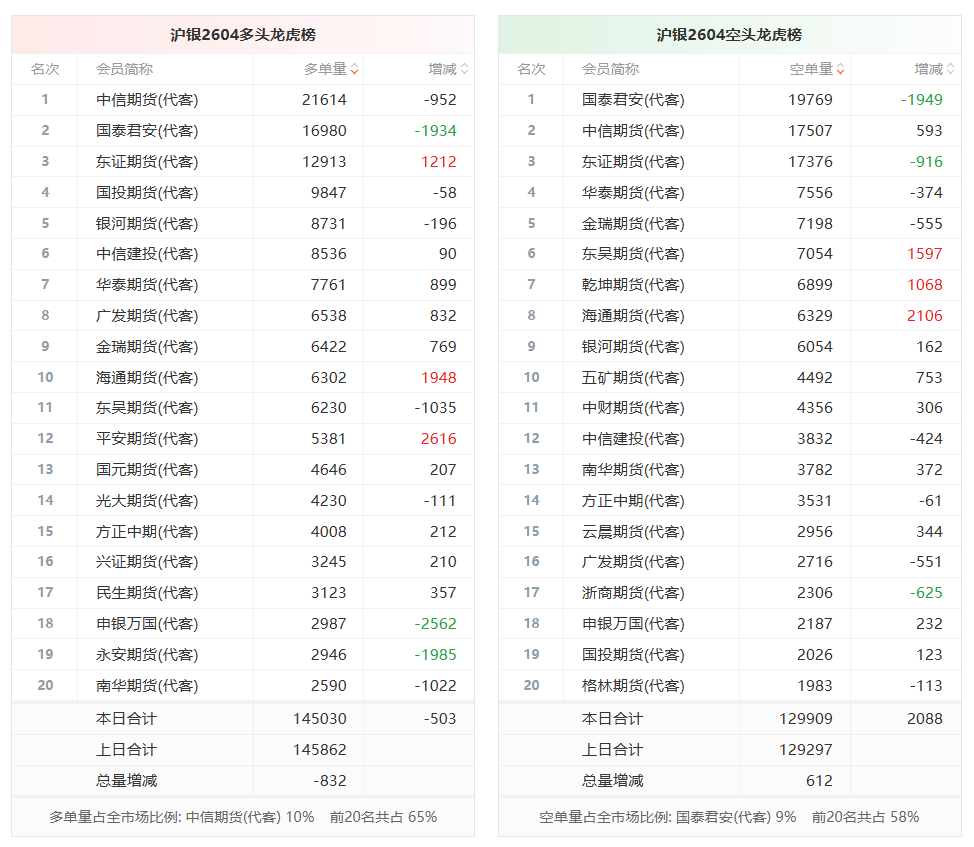Select 华泰期货(代客) in long table
Viewport: 974px width, 847px height.
pos(147,285)
